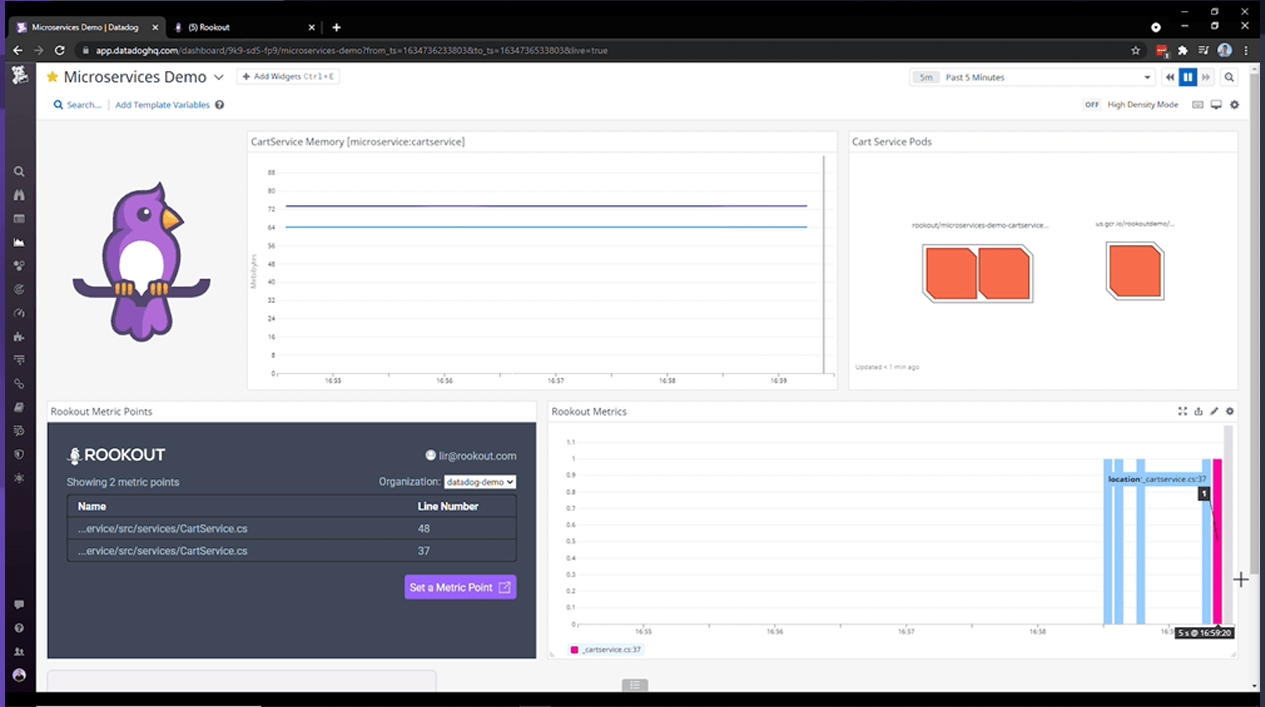Click the Chrome address bar URL

pyautogui.click(x=351, y=50)
